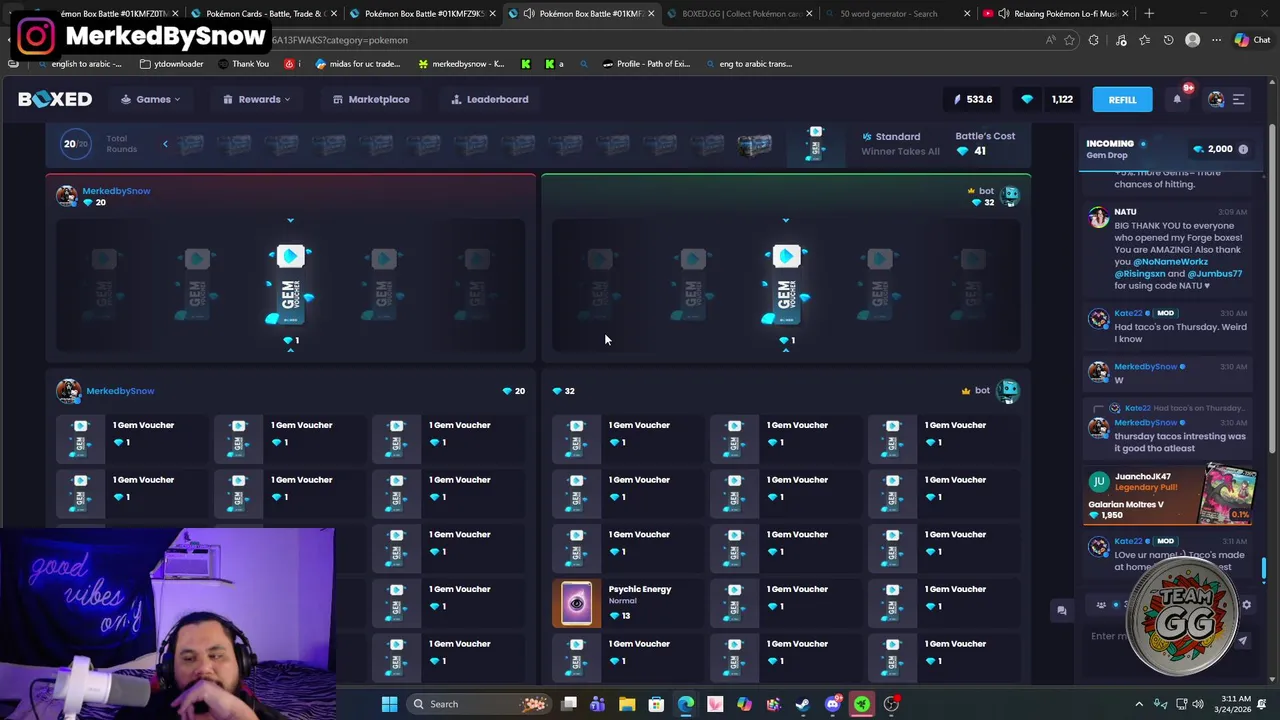
Task: Expand the Rewards dropdown menu
Action: pos(257,99)
